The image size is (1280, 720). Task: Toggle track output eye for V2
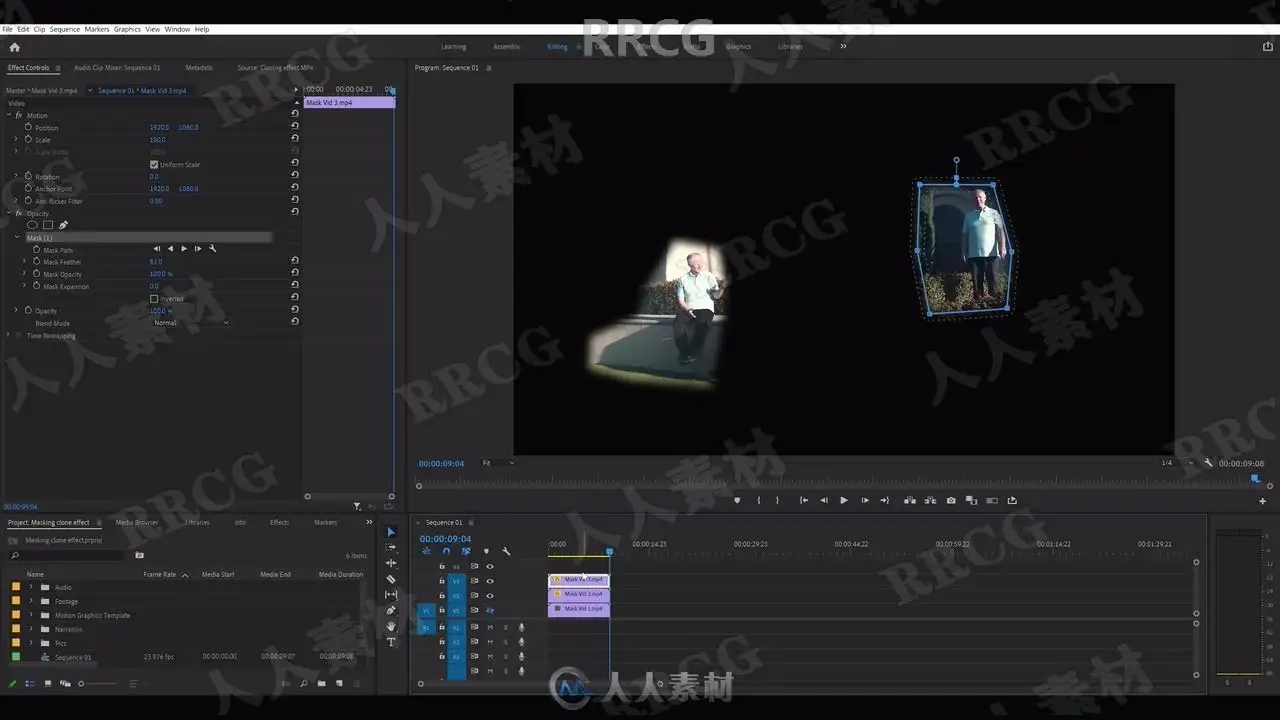coord(490,595)
